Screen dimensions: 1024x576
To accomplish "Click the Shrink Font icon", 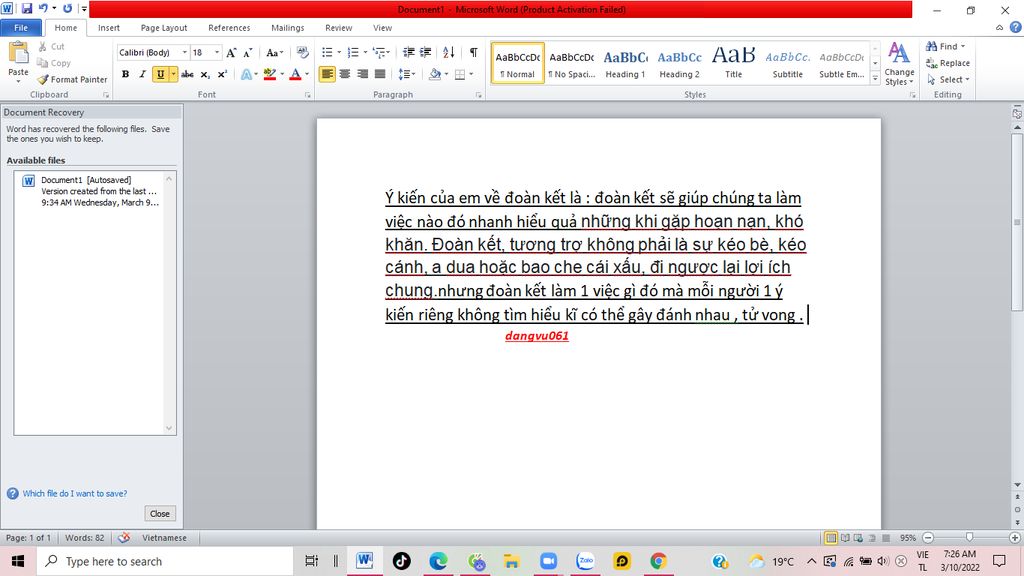I will click(x=248, y=53).
